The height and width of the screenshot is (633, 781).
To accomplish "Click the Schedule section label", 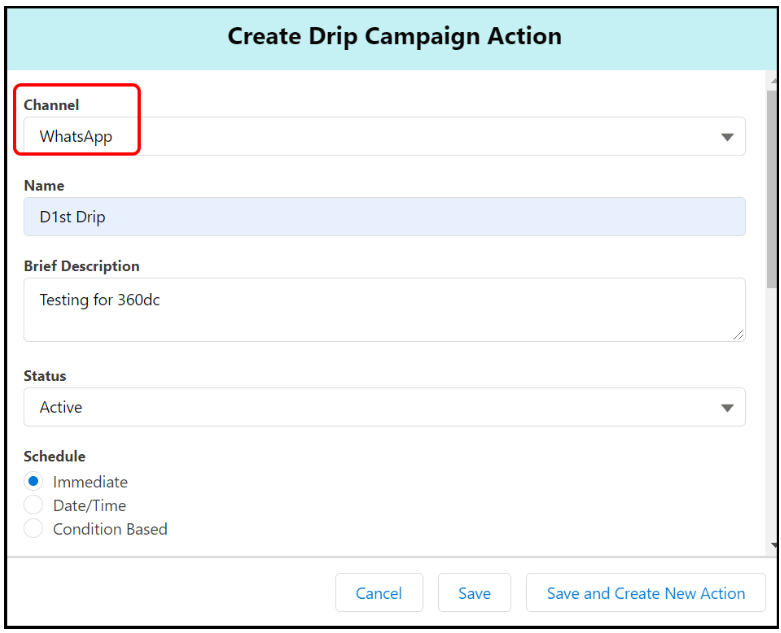I will coord(55,456).
